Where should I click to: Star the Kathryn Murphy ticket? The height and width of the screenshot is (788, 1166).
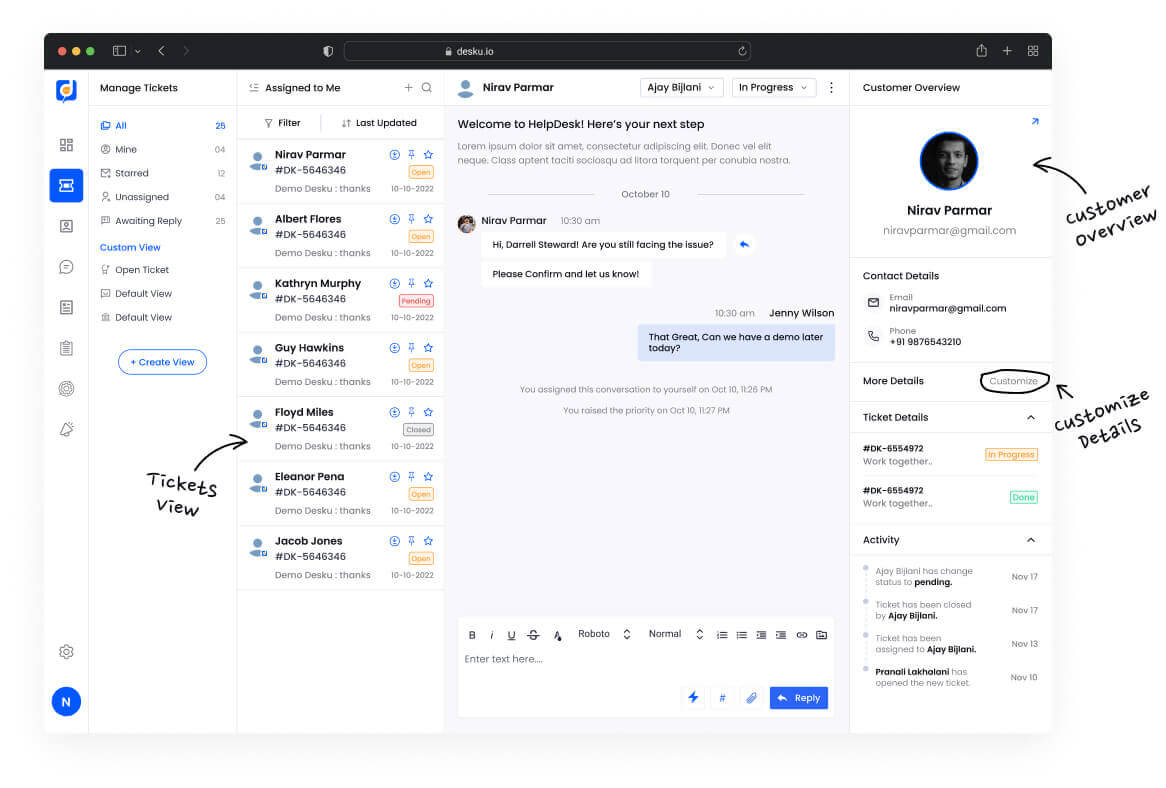430,283
